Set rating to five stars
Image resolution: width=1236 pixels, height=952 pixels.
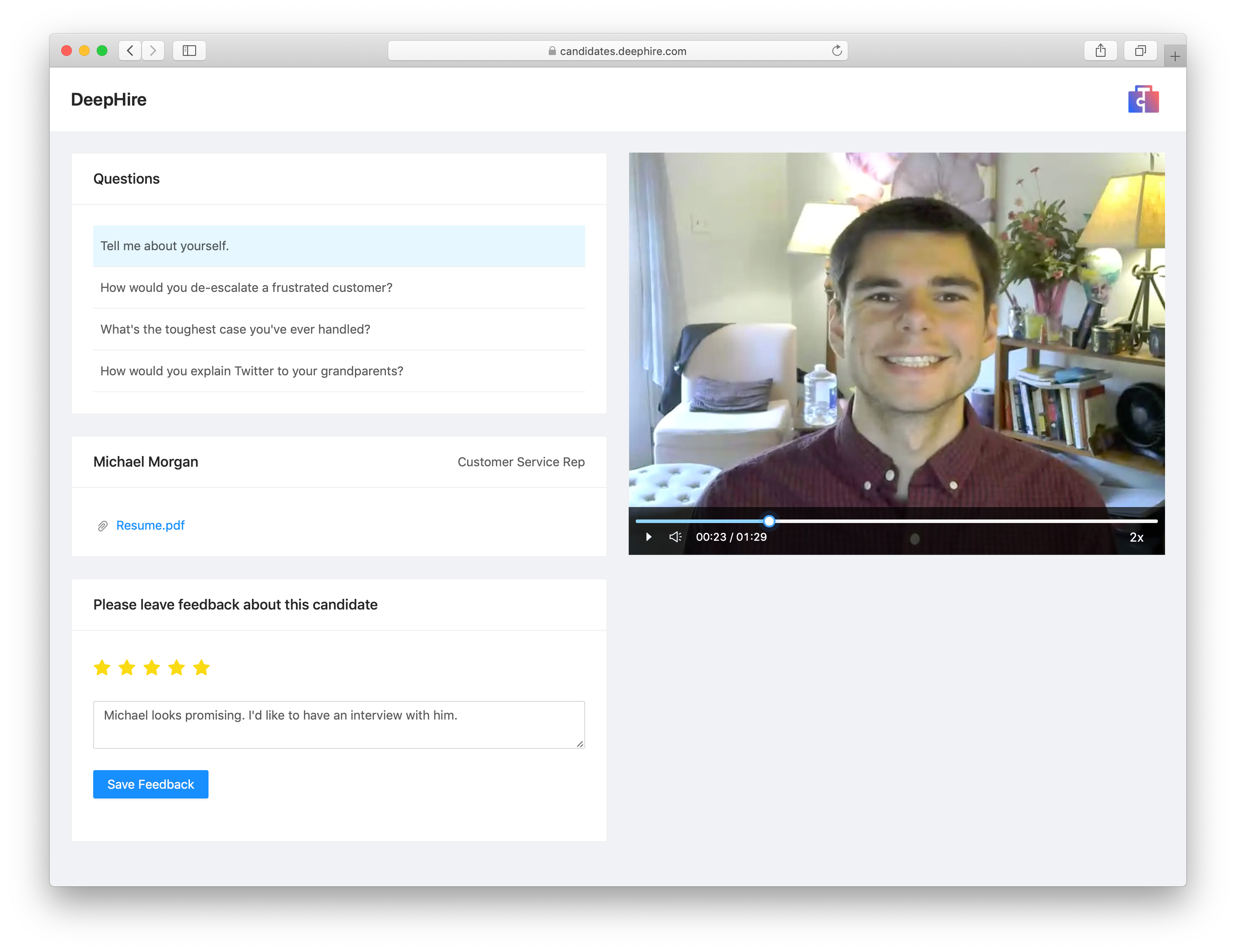pyautogui.click(x=201, y=668)
